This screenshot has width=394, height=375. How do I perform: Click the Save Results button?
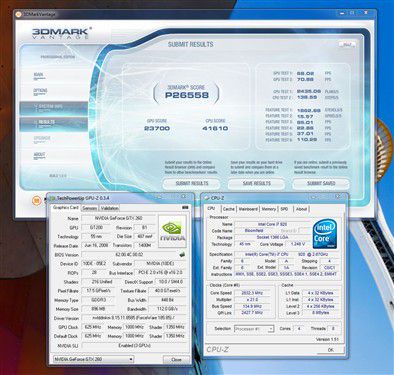(x=256, y=184)
